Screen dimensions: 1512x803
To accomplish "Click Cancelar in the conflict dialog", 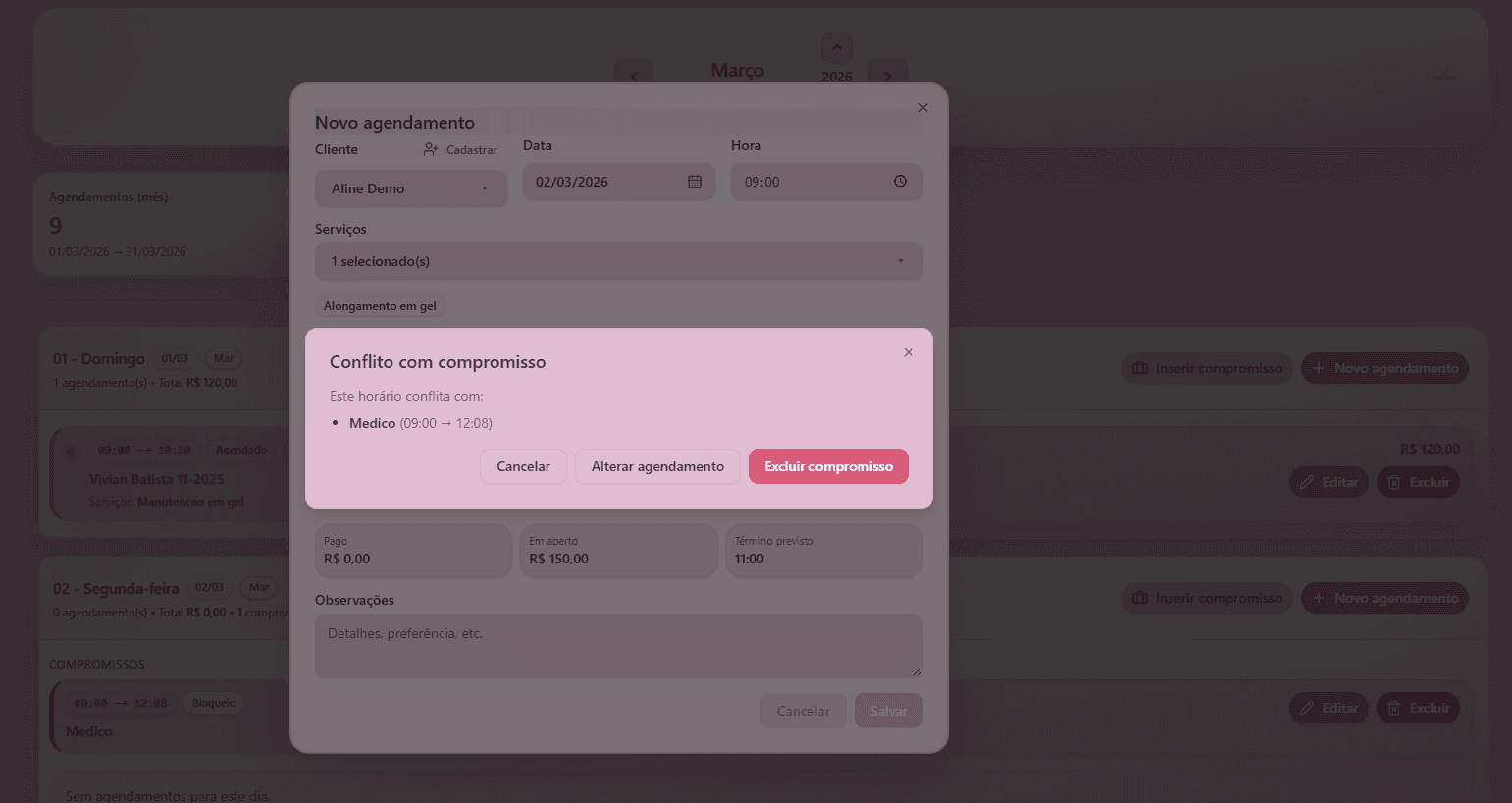I will [x=523, y=466].
